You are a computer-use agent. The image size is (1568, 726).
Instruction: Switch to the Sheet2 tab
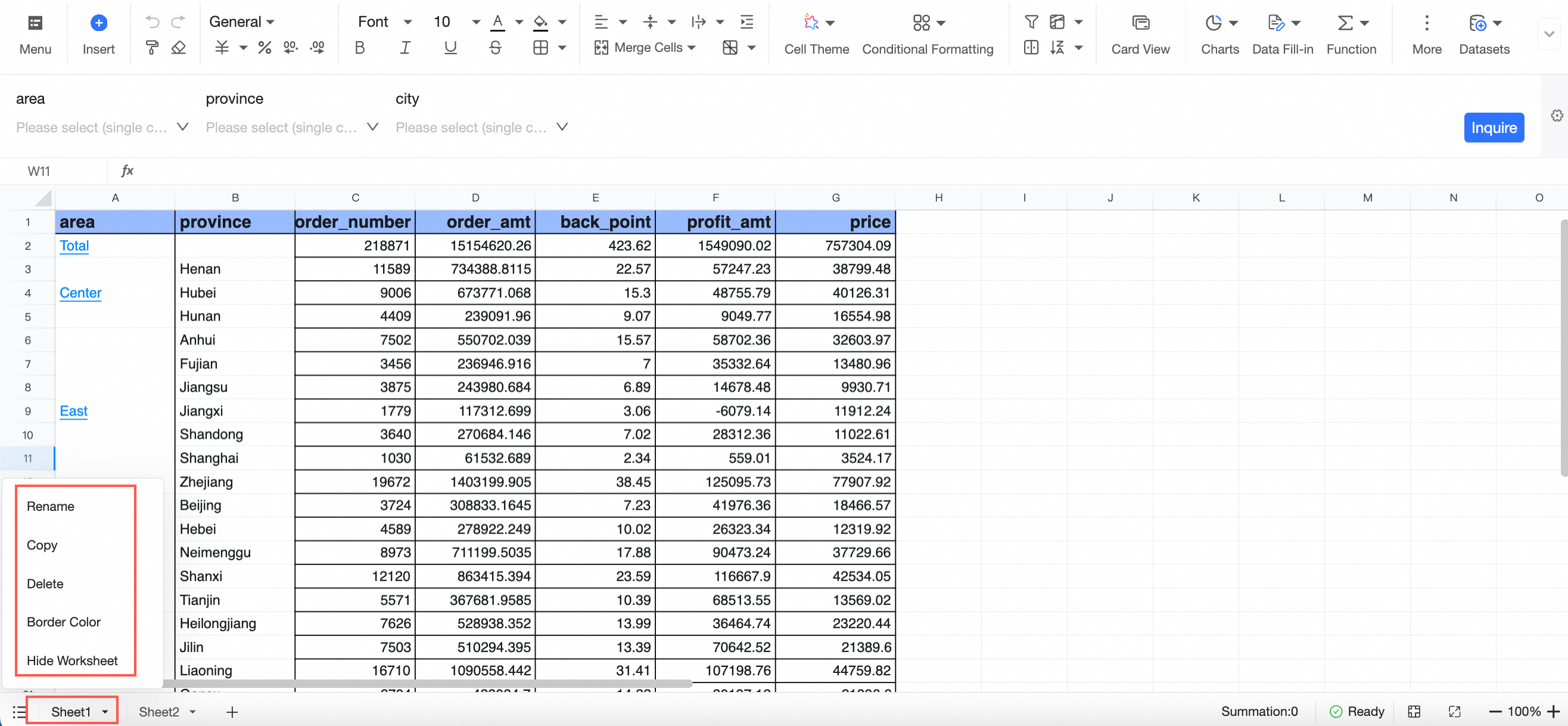(x=159, y=711)
